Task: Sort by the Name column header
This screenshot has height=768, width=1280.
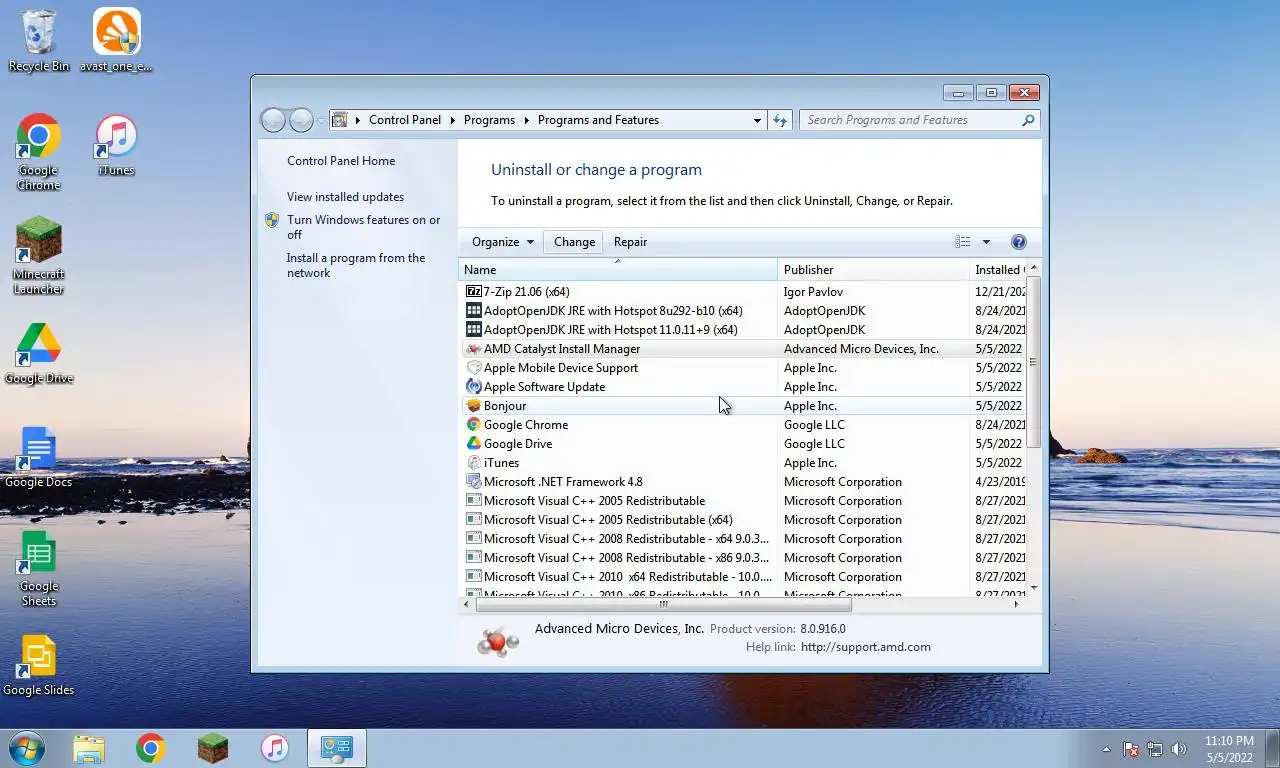Action: pos(618,270)
